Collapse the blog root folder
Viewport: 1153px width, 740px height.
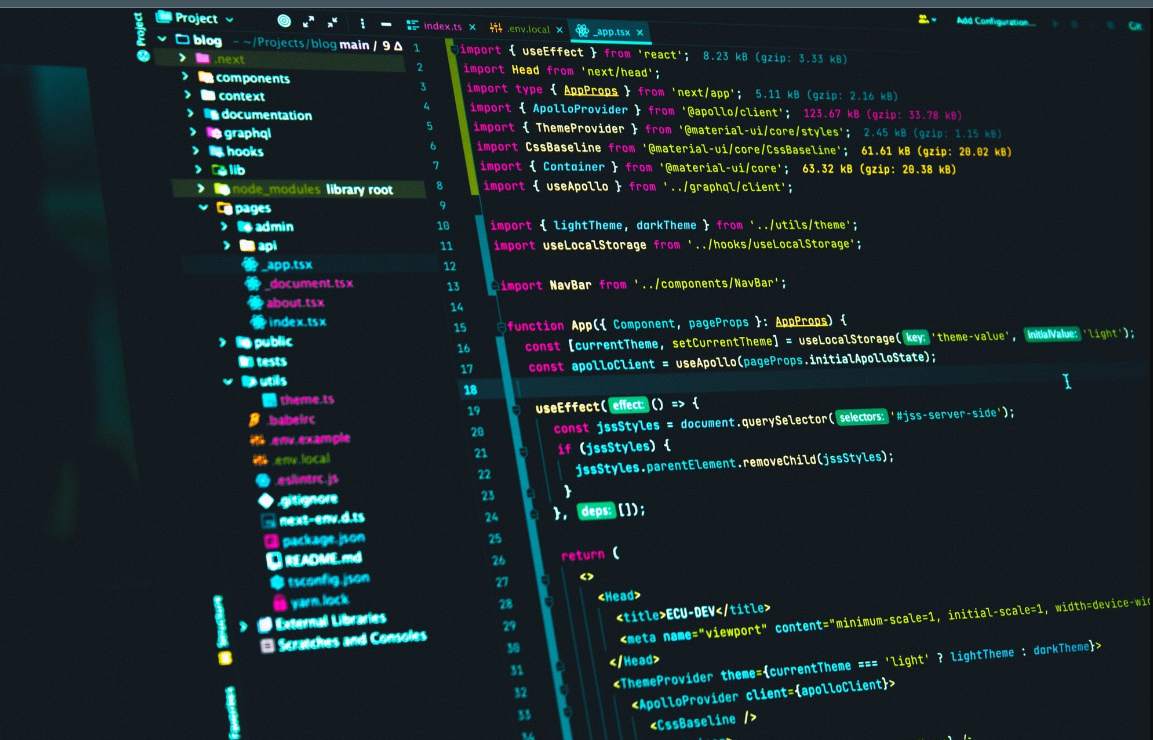pos(163,39)
